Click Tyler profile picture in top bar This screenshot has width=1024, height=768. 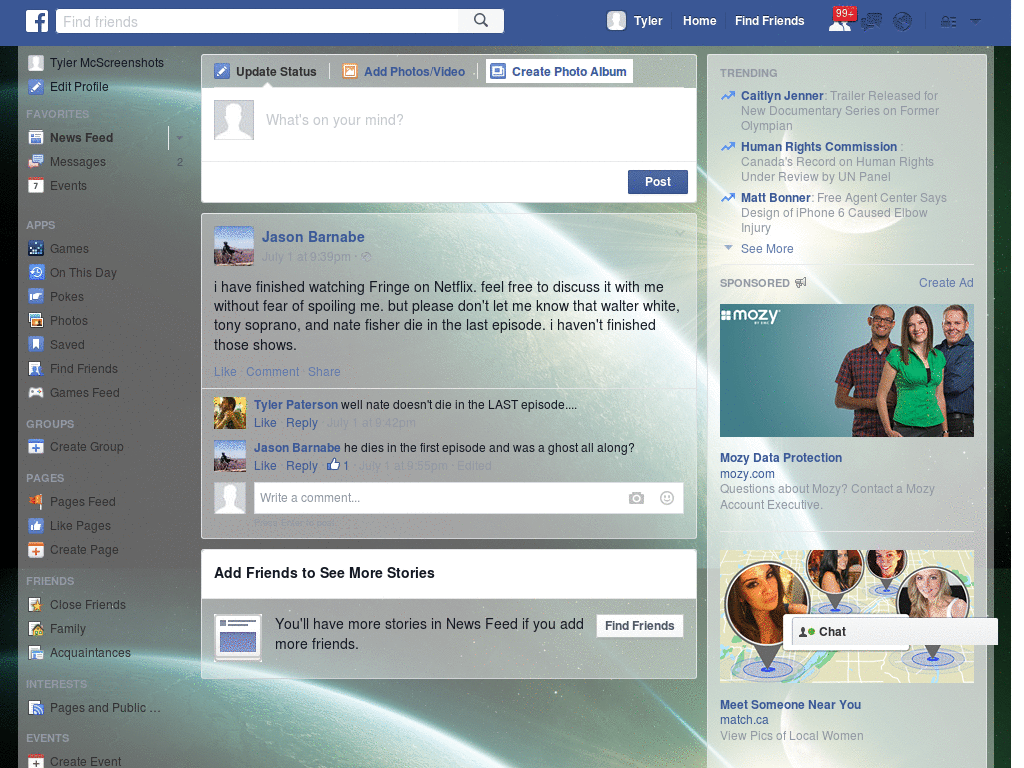click(x=616, y=21)
